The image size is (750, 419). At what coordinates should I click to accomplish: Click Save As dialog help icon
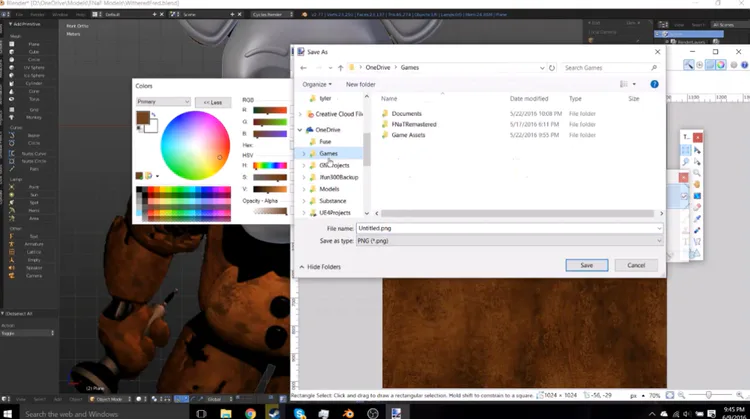(x=654, y=84)
